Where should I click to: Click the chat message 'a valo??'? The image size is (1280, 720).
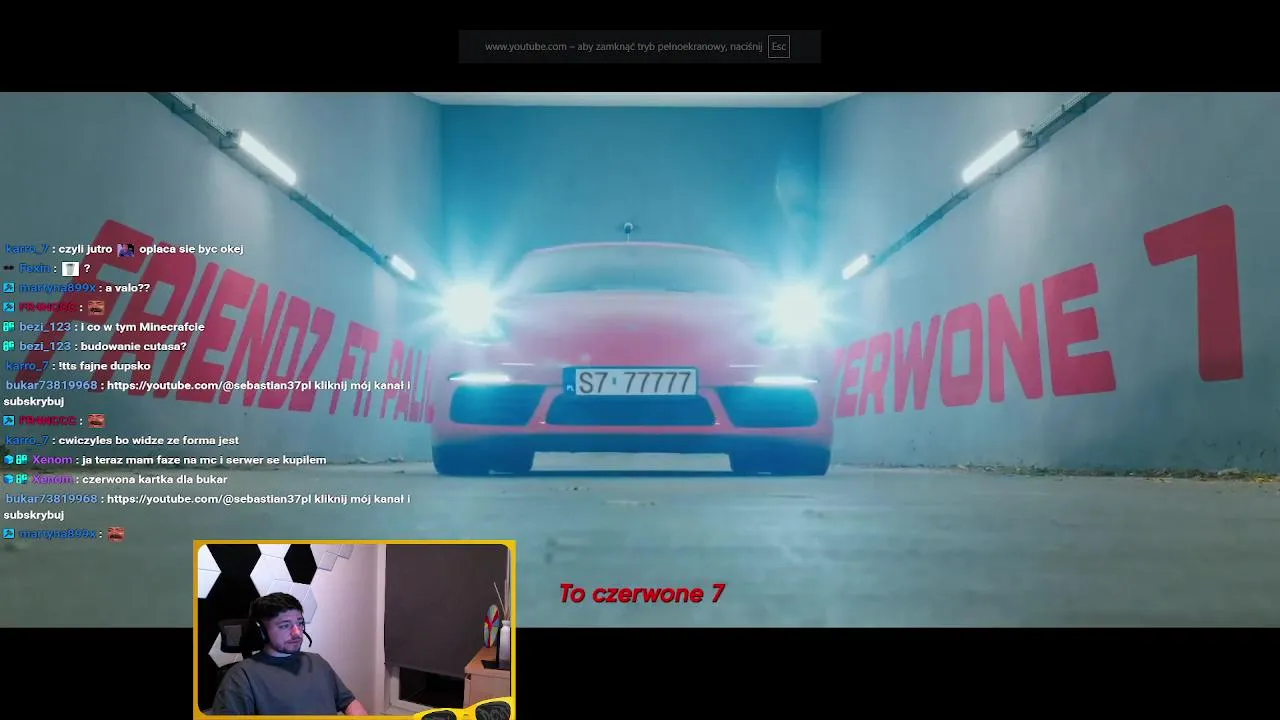128,288
